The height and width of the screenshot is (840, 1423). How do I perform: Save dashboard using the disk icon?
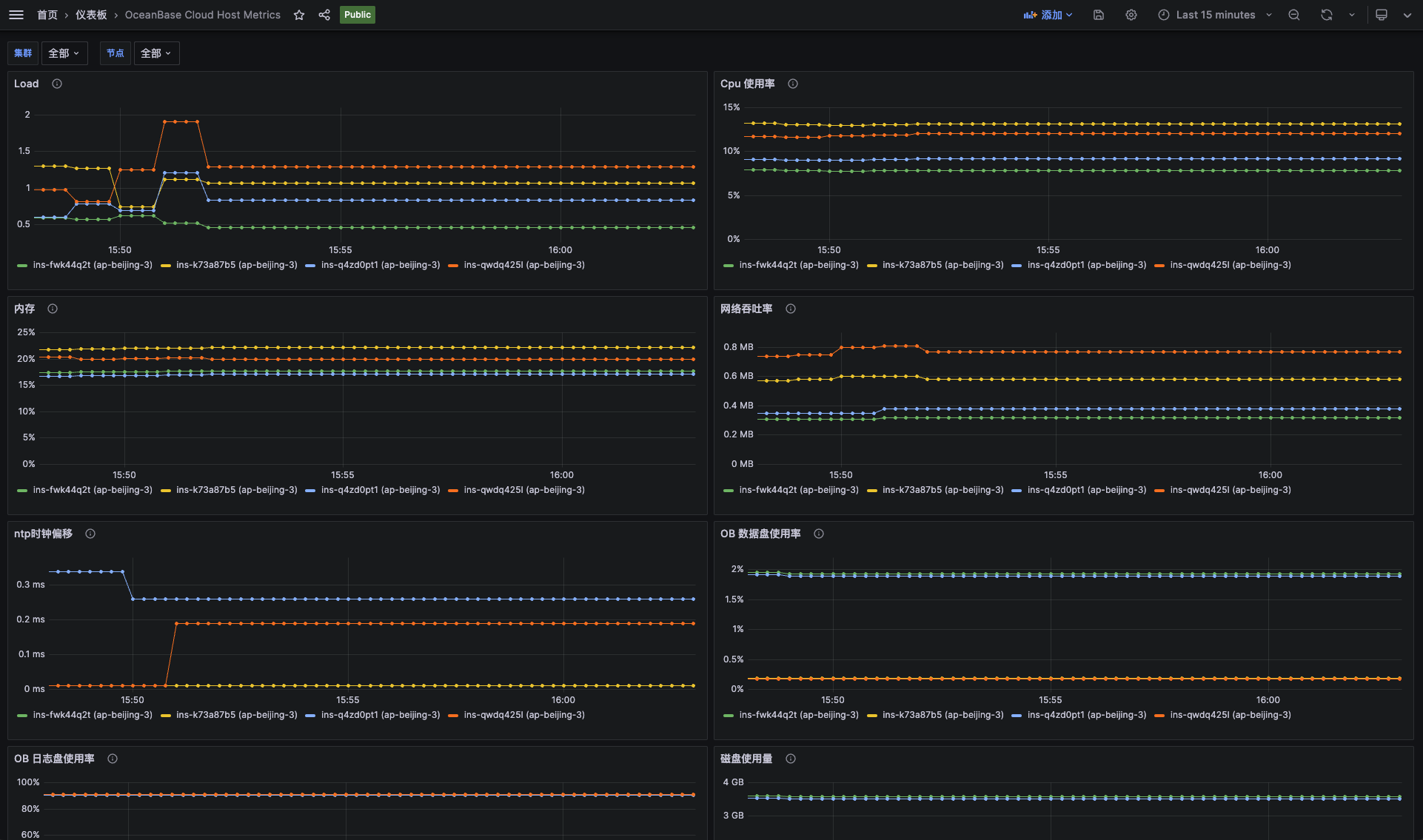[1099, 15]
